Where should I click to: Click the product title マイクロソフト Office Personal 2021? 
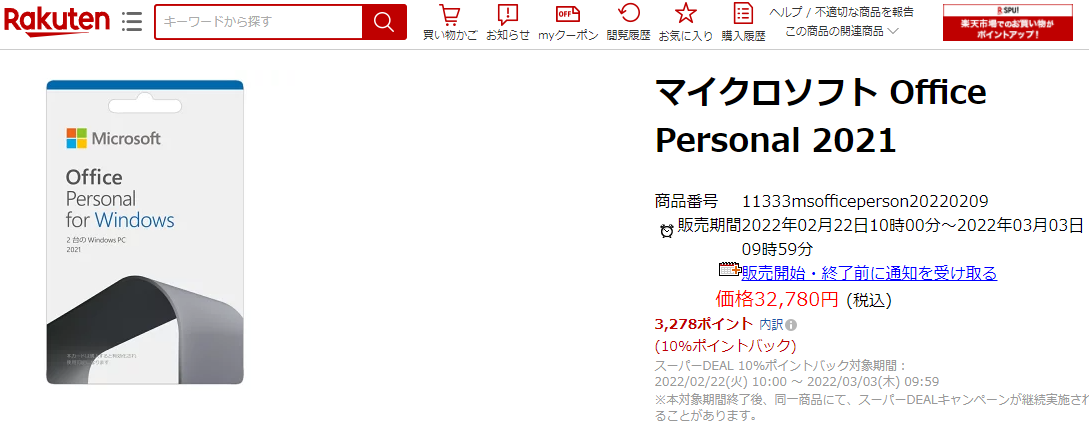(821, 116)
